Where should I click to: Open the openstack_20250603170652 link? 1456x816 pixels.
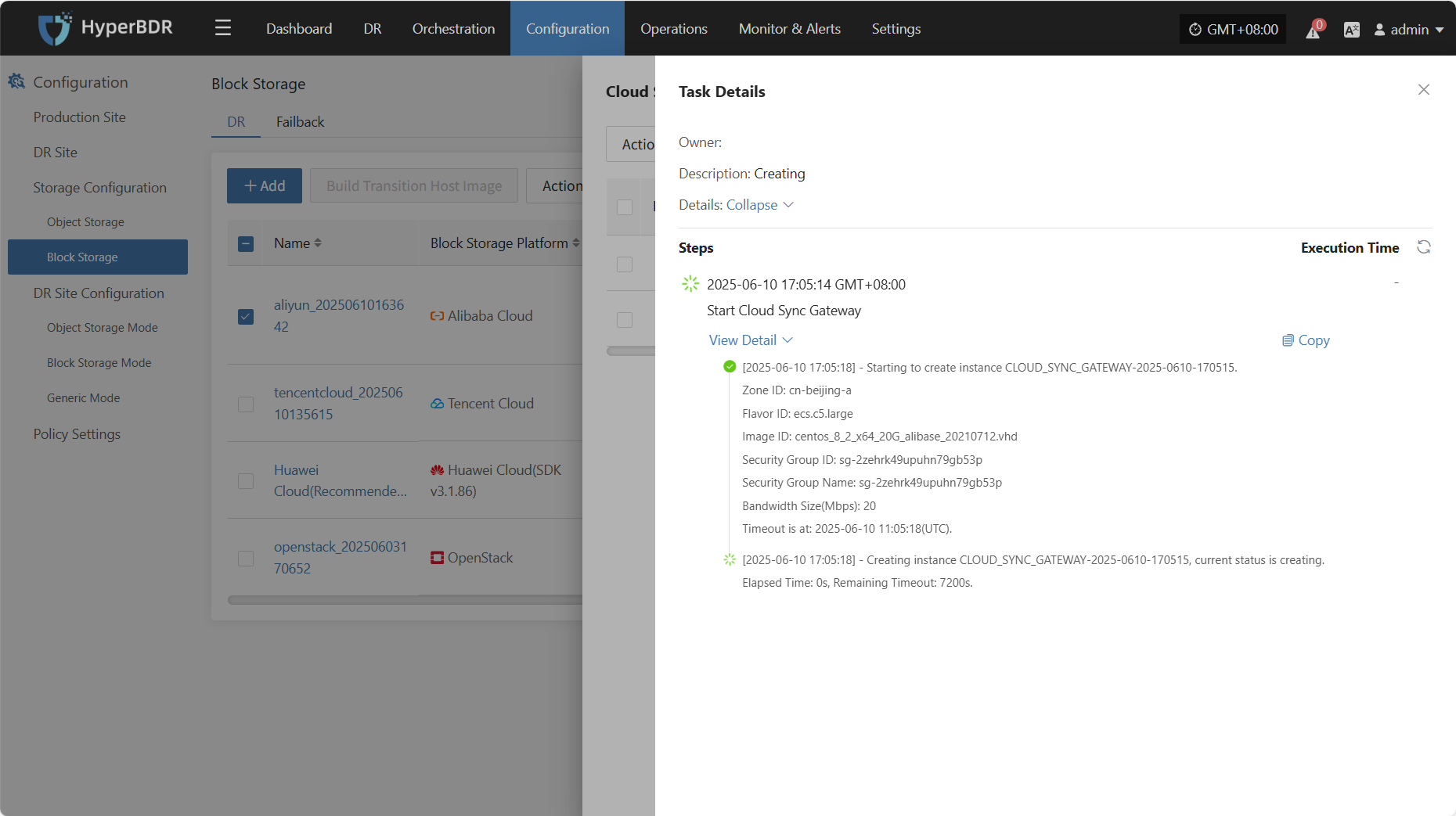coord(341,558)
